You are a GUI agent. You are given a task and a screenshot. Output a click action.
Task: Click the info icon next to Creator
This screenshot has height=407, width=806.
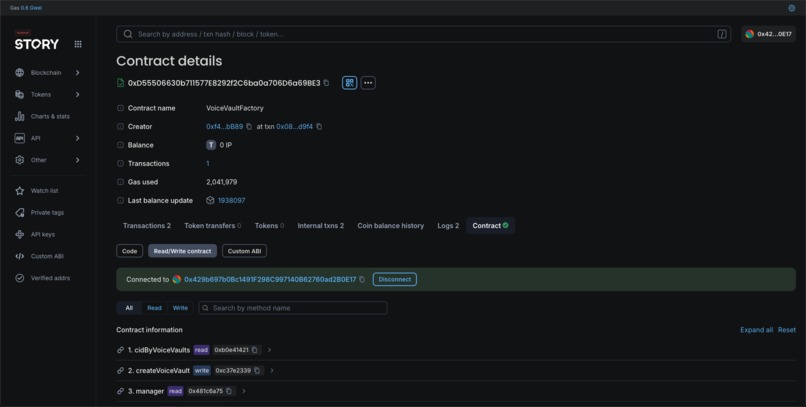(x=120, y=126)
